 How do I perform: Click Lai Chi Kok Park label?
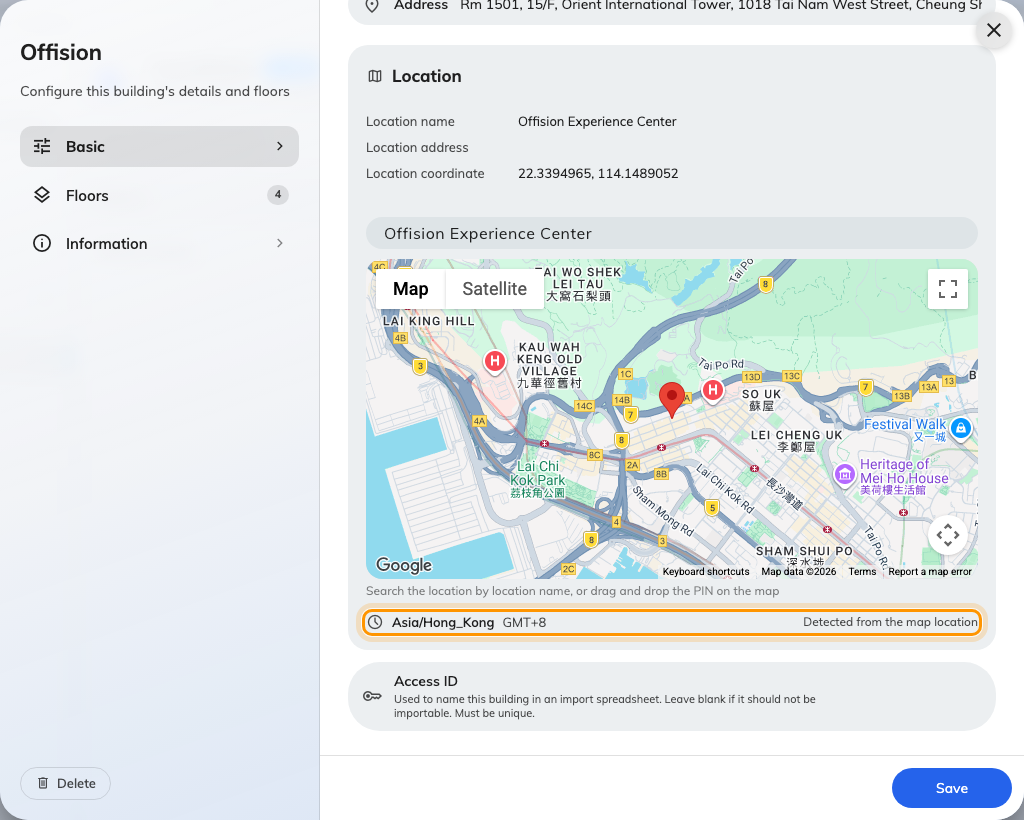pyautogui.click(x=537, y=479)
